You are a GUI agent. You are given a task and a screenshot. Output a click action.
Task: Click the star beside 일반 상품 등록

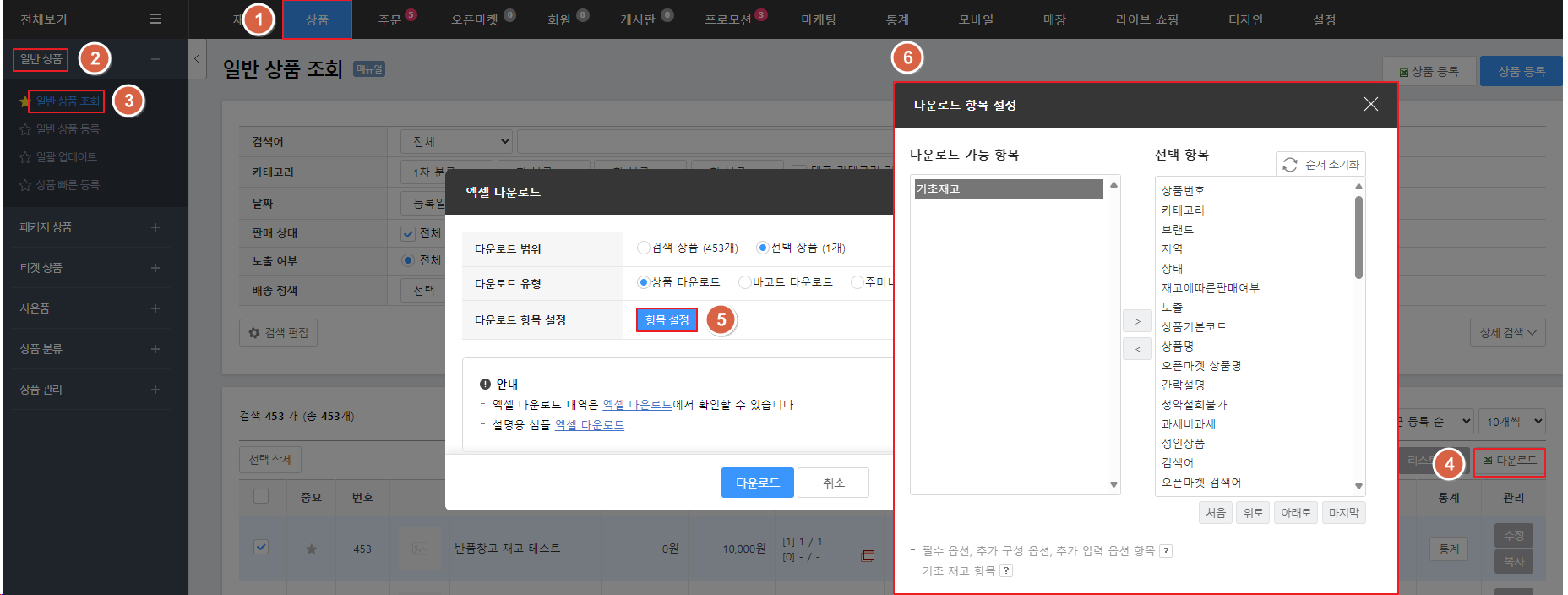coord(25,129)
